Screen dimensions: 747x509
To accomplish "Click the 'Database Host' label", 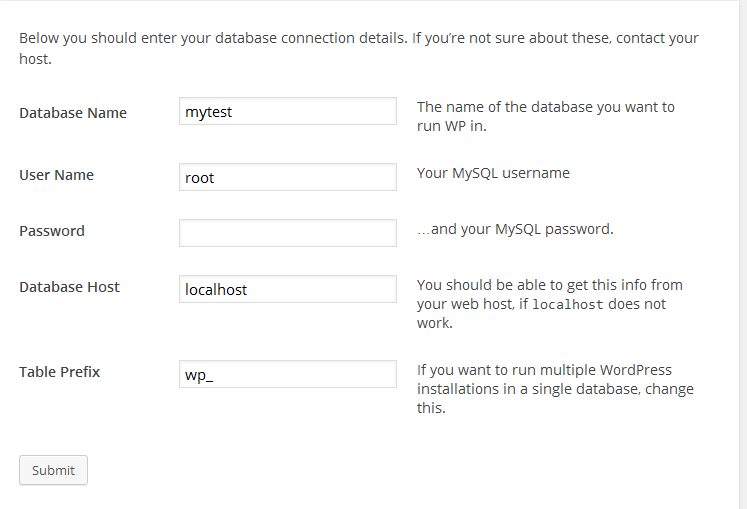I will click(x=69, y=287).
